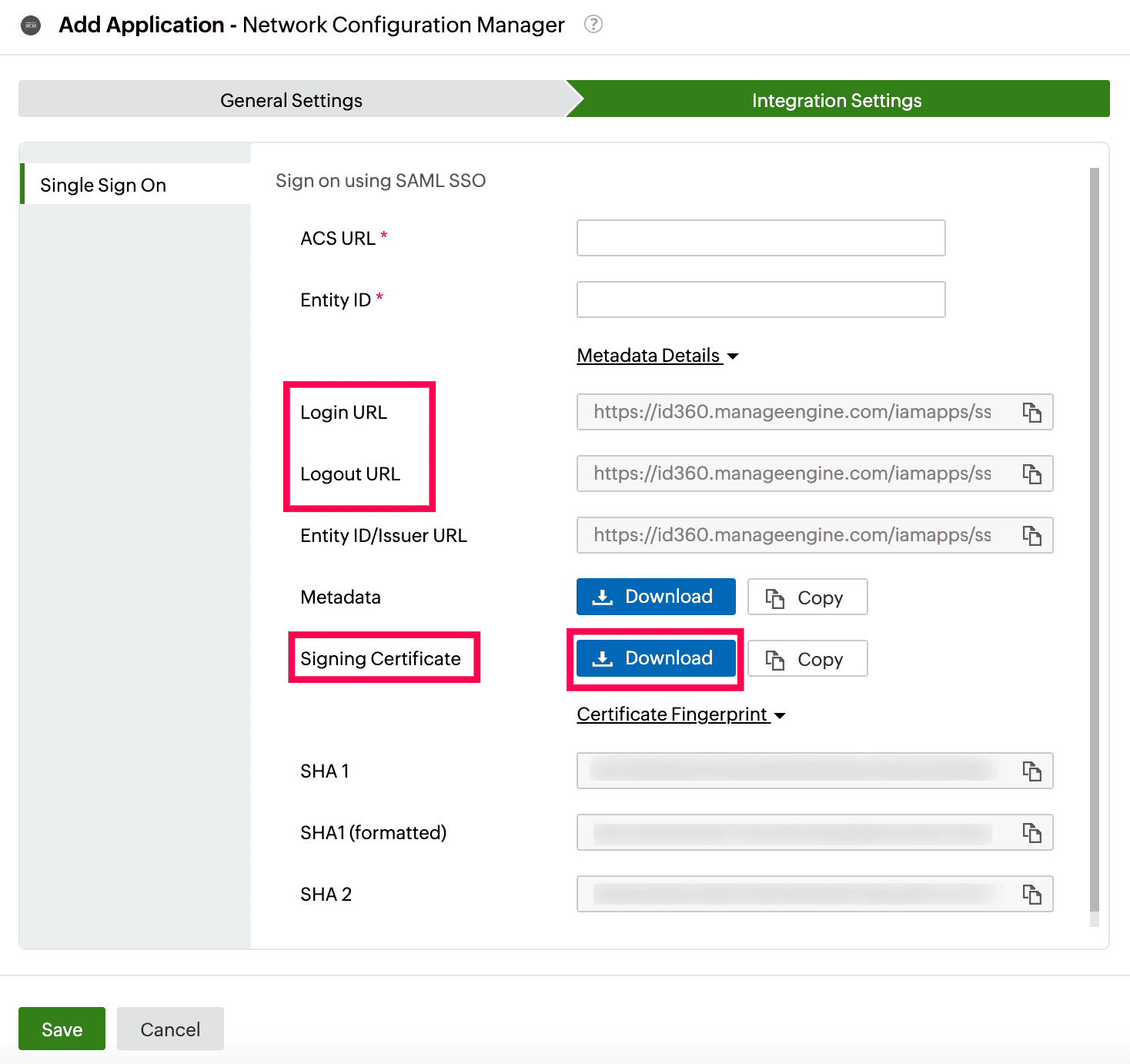Collapse the Metadata Details section
The image size is (1130, 1064).
657,356
